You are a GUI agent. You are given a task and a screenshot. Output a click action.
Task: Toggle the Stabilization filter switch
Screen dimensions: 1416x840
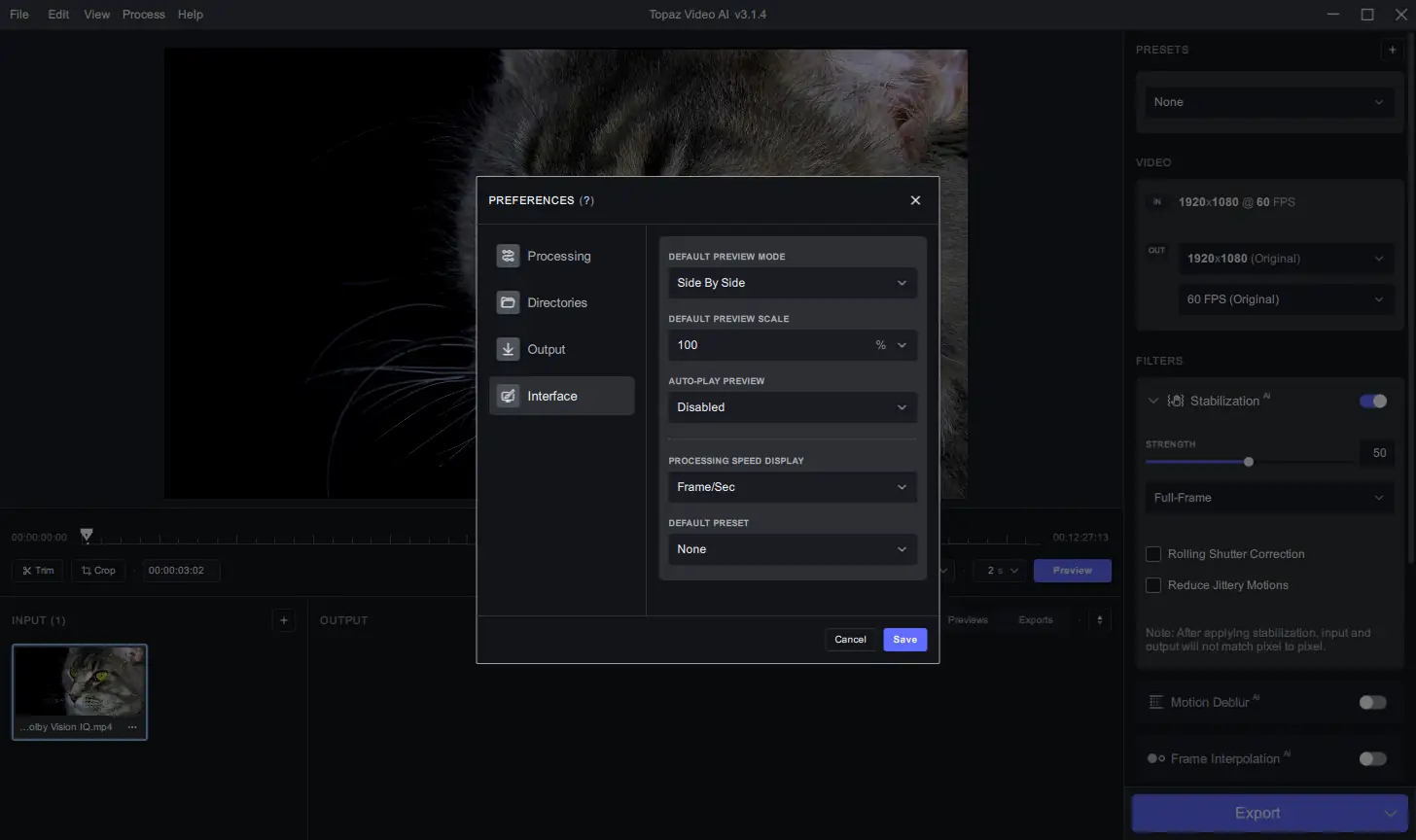click(x=1373, y=401)
